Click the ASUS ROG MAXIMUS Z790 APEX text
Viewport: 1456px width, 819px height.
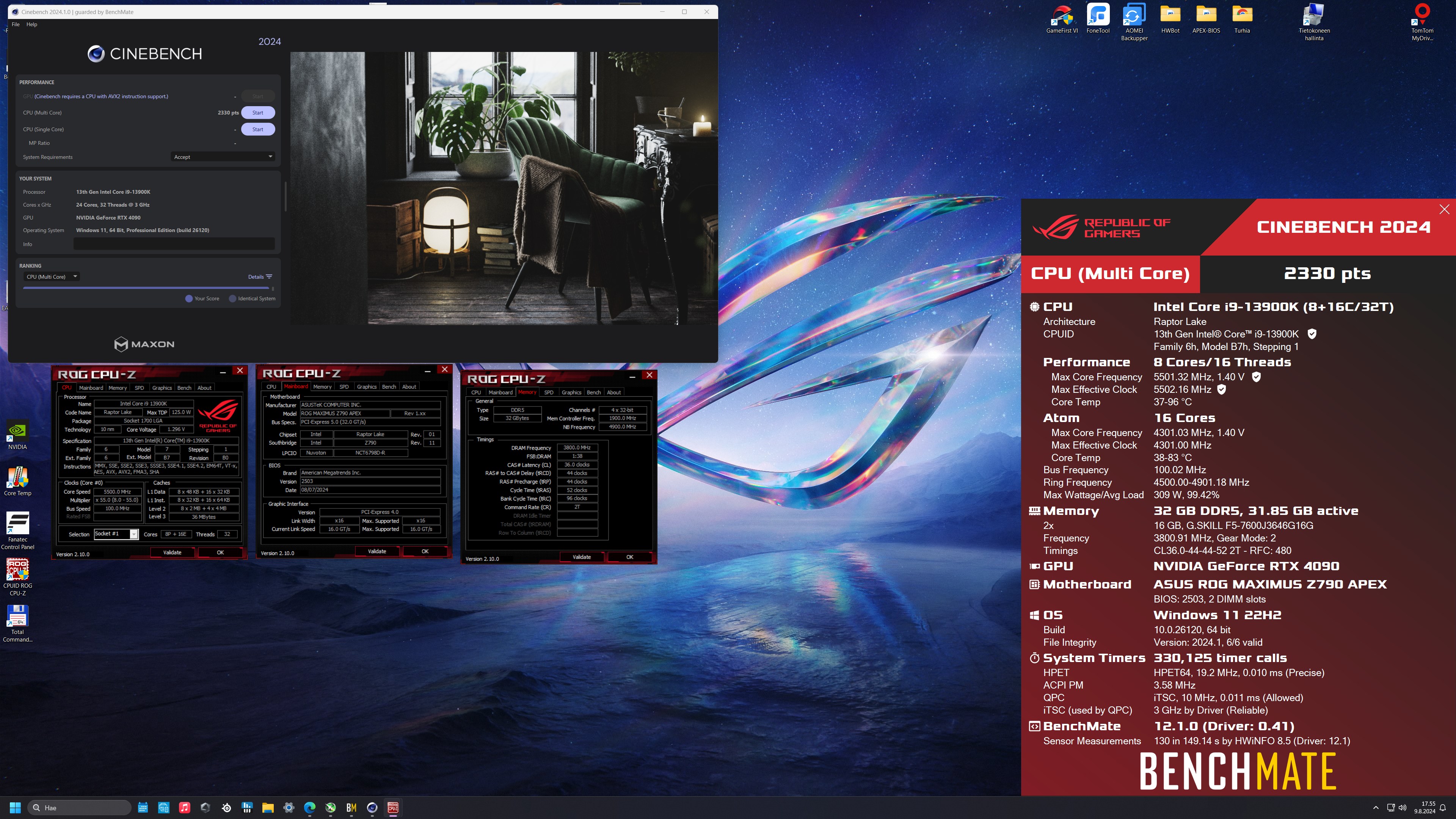[1269, 584]
